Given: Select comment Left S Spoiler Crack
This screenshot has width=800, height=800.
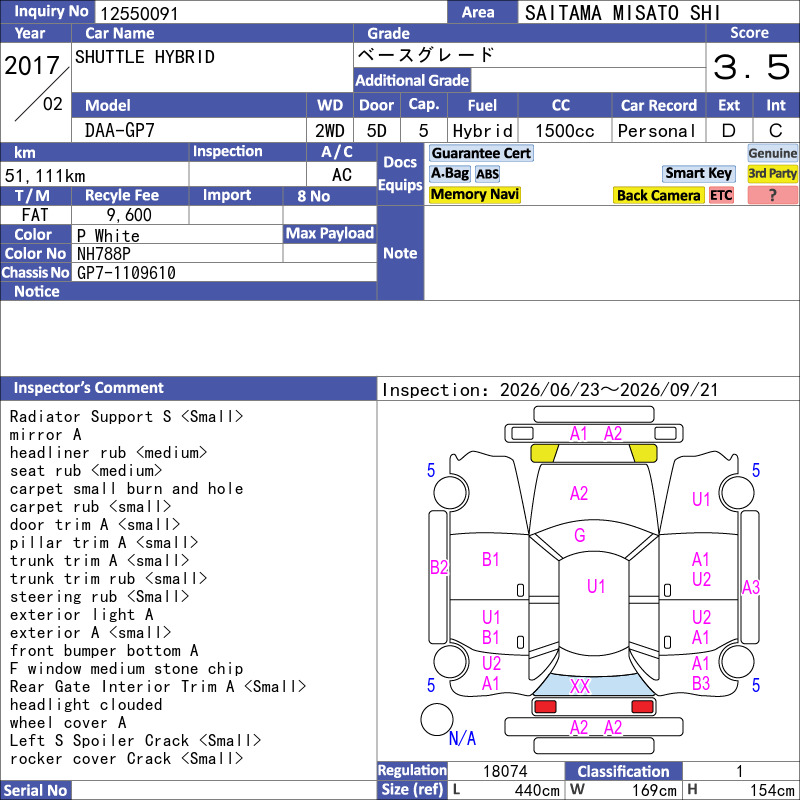Looking at the screenshot, I should [135, 740].
